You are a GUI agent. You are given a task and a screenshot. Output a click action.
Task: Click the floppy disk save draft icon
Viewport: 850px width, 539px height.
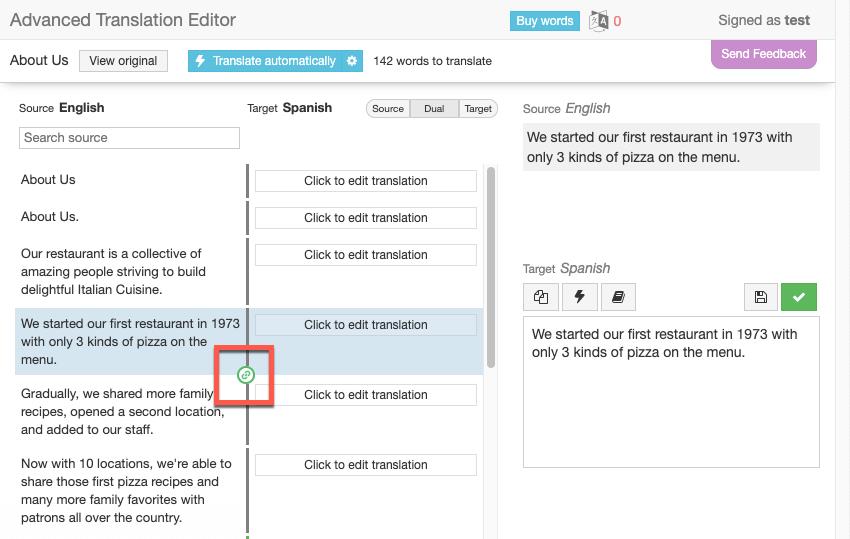761,297
